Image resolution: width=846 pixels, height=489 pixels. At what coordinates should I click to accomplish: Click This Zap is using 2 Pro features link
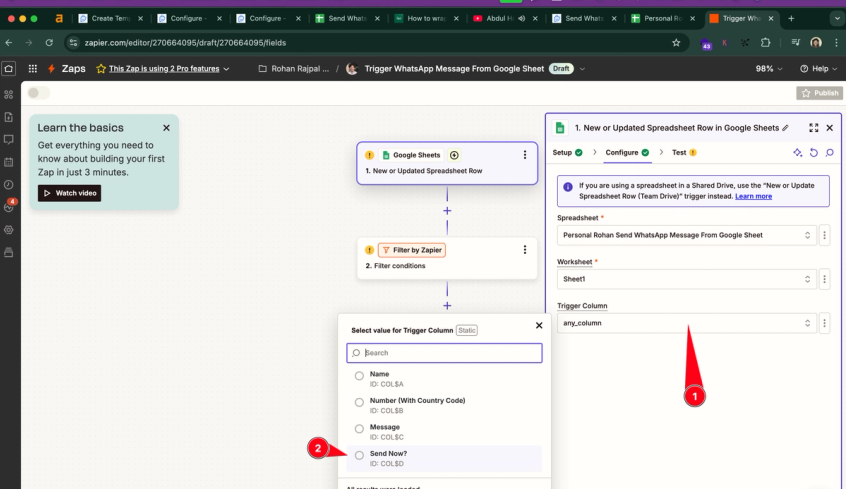click(164, 69)
